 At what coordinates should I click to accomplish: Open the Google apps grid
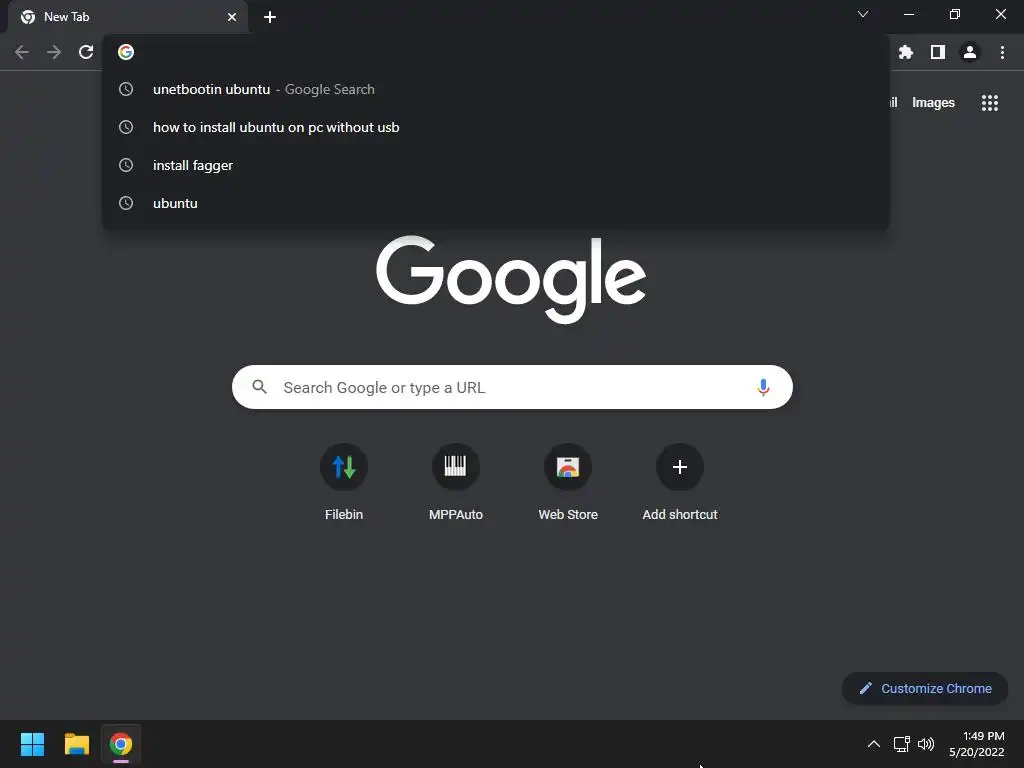(x=990, y=103)
